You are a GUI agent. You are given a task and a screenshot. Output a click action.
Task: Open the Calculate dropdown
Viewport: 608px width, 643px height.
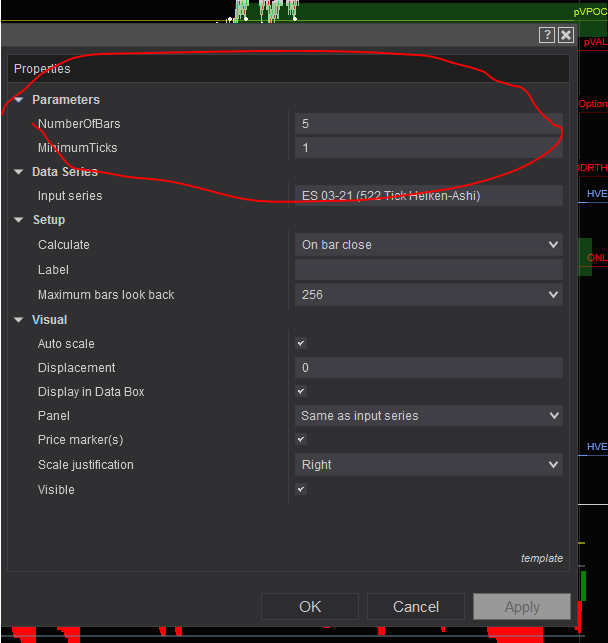428,245
